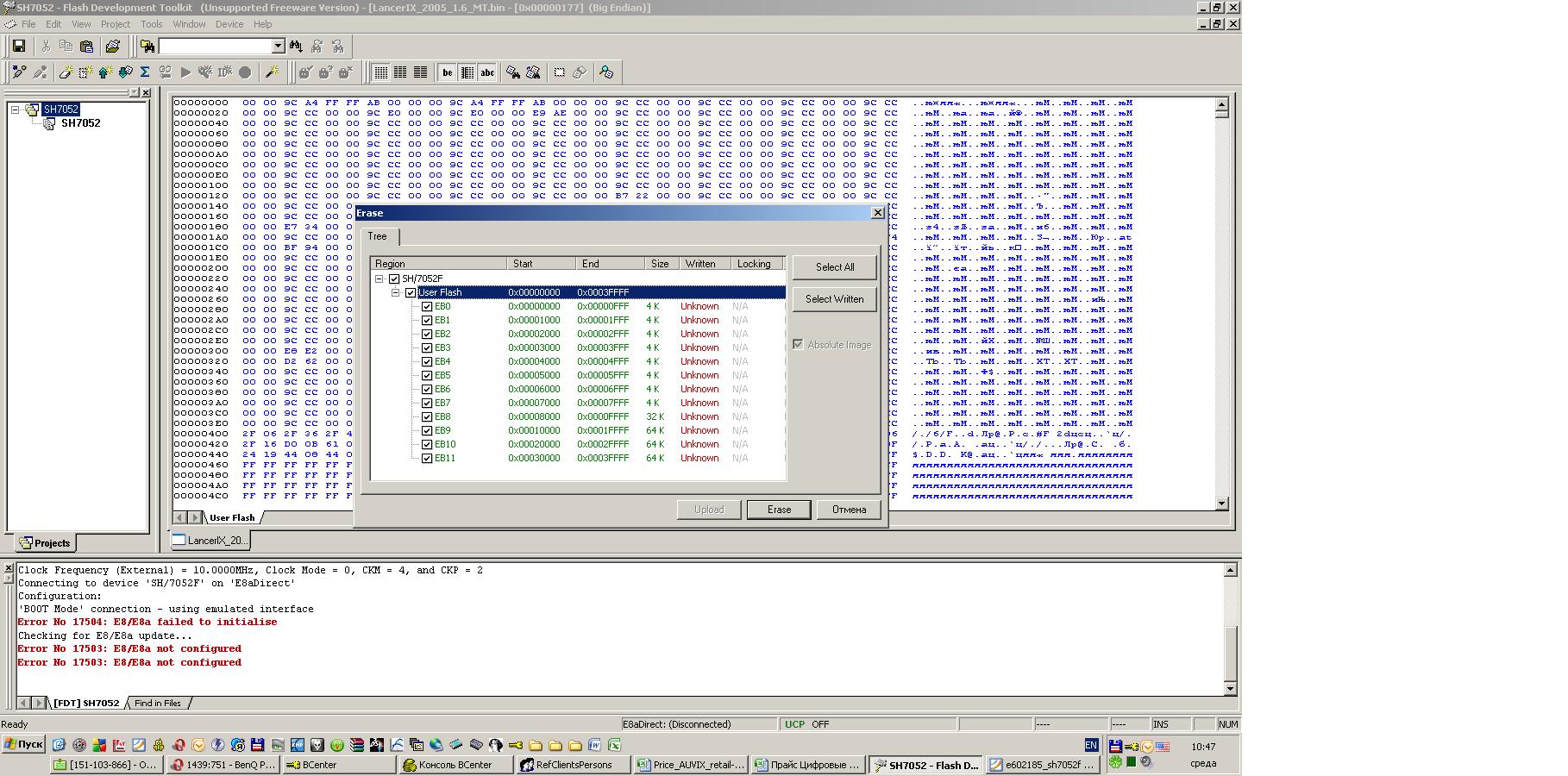The width and height of the screenshot is (1568, 776).
Task: Click the Cut scissors icon
Action: (x=47, y=47)
